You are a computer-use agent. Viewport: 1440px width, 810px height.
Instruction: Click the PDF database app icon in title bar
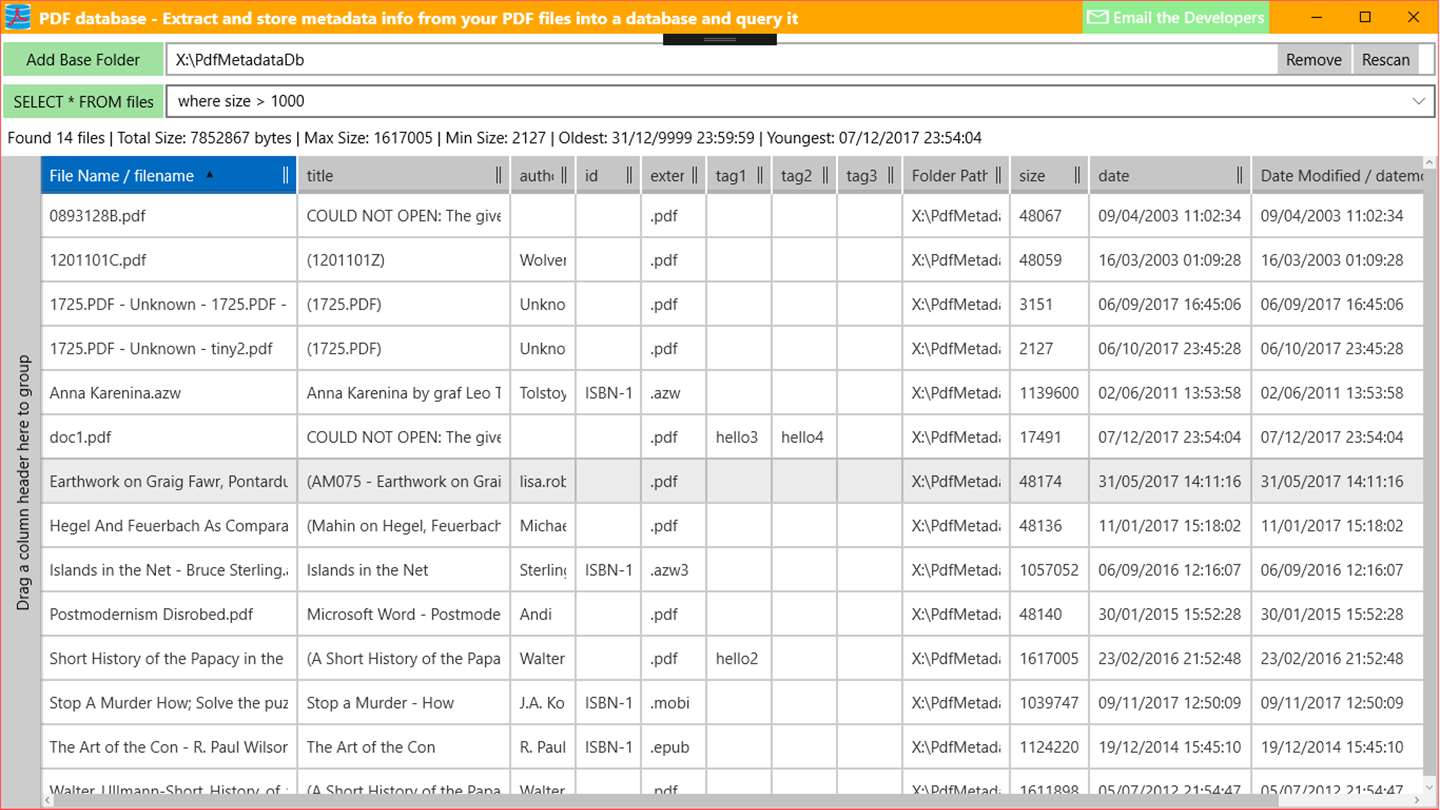[x=19, y=17]
